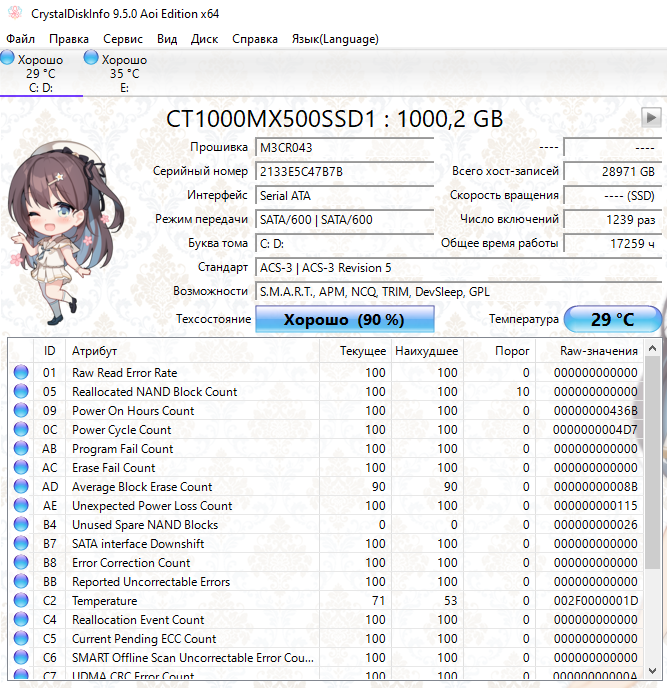Viewport: 667px width, 688px height.
Task: Click the Raw-значения column header
Action: [589, 351]
